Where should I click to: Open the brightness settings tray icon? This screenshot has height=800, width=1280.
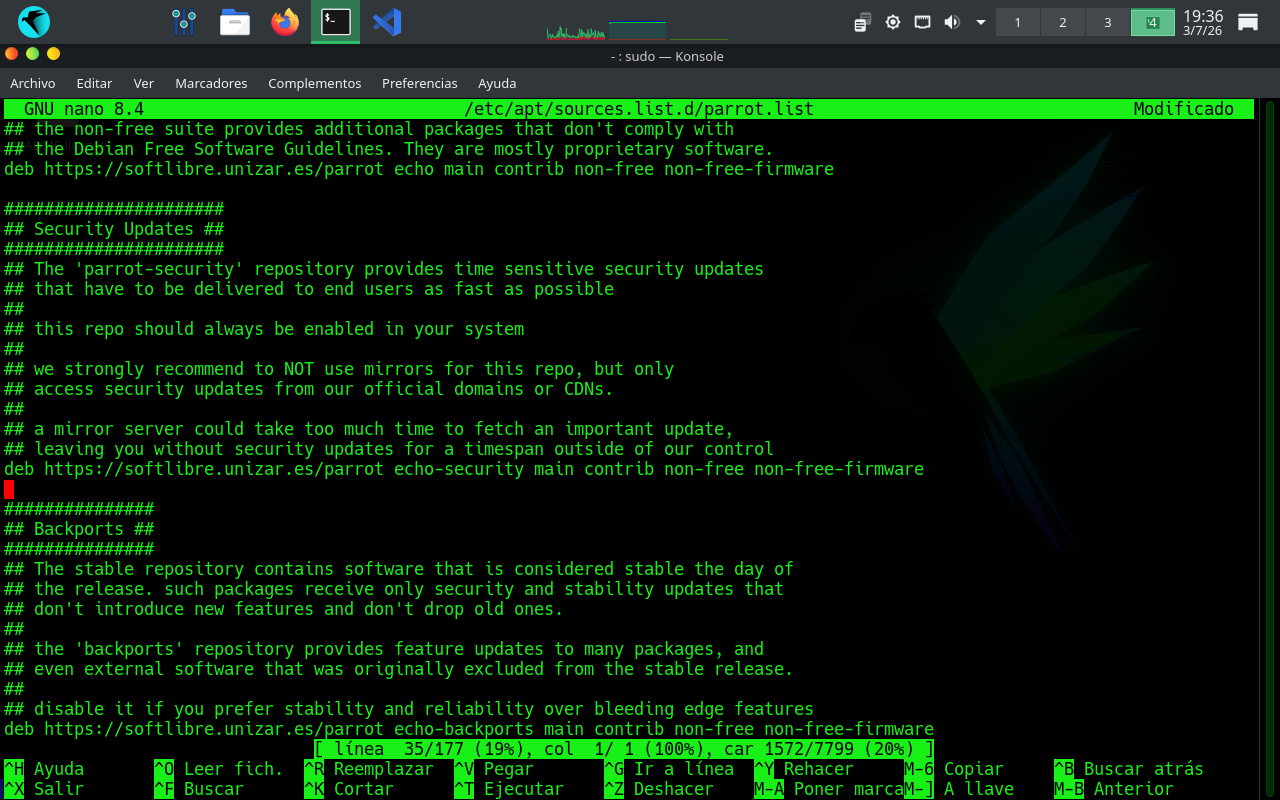point(893,22)
